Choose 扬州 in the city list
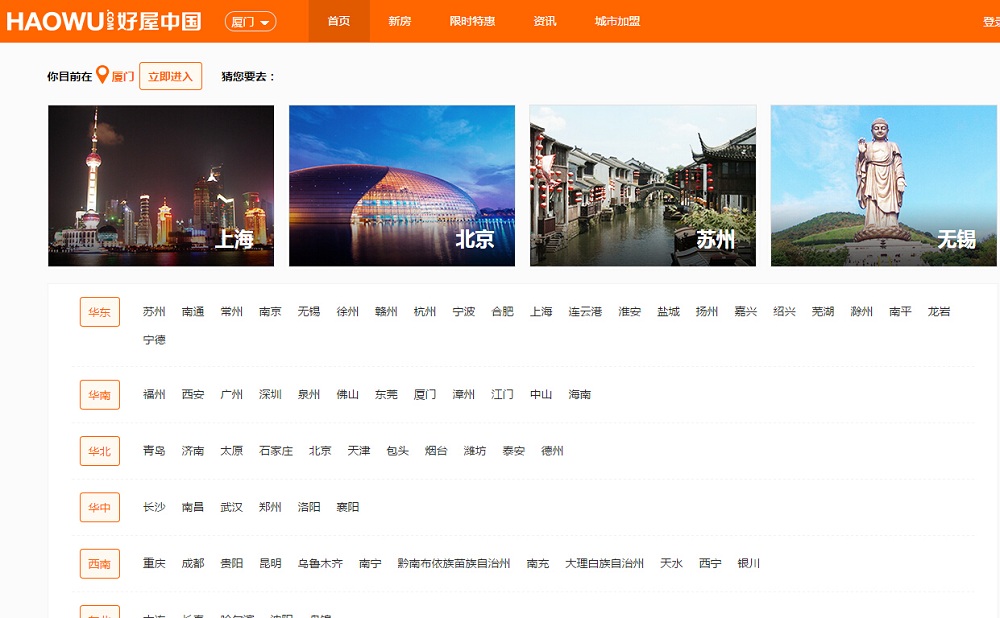 click(707, 311)
